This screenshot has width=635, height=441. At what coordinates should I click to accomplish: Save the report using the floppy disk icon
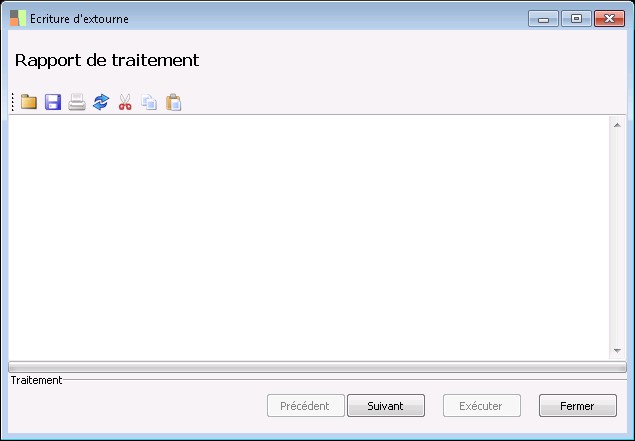click(53, 102)
